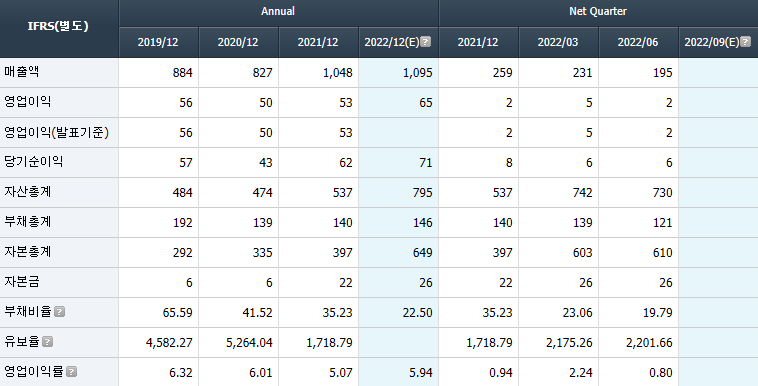This screenshot has height=386, width=758.
Task: Click the 2022/06 quarter column header
Action: click(638, 42)
